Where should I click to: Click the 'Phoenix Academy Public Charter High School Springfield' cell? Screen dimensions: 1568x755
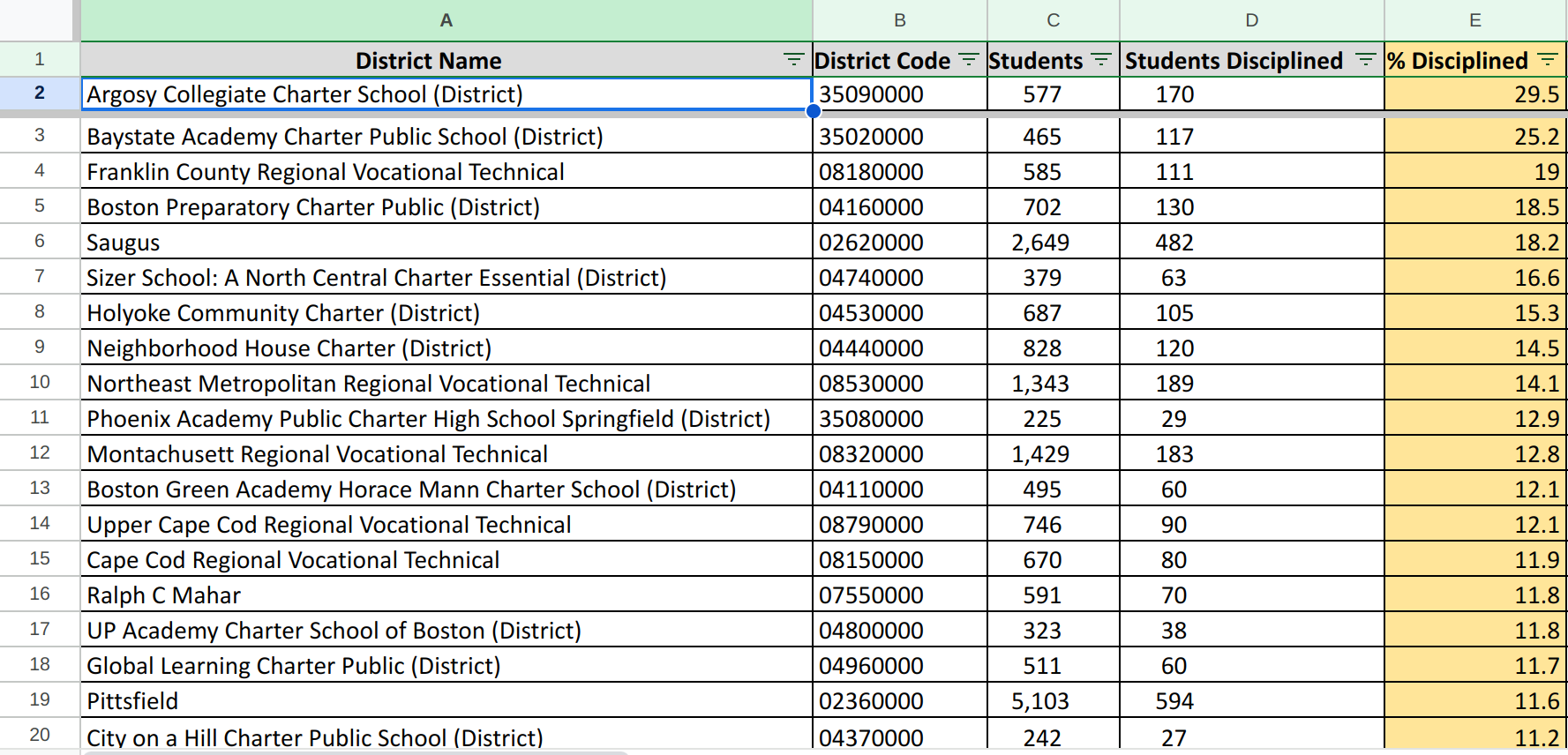[x=446, y=418]
